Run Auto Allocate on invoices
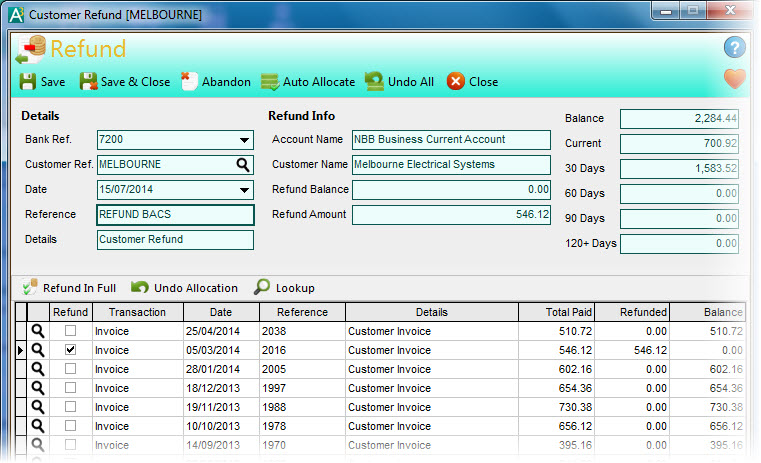The height and width of the screenshot is (463, 761). [x=307, y=82]
